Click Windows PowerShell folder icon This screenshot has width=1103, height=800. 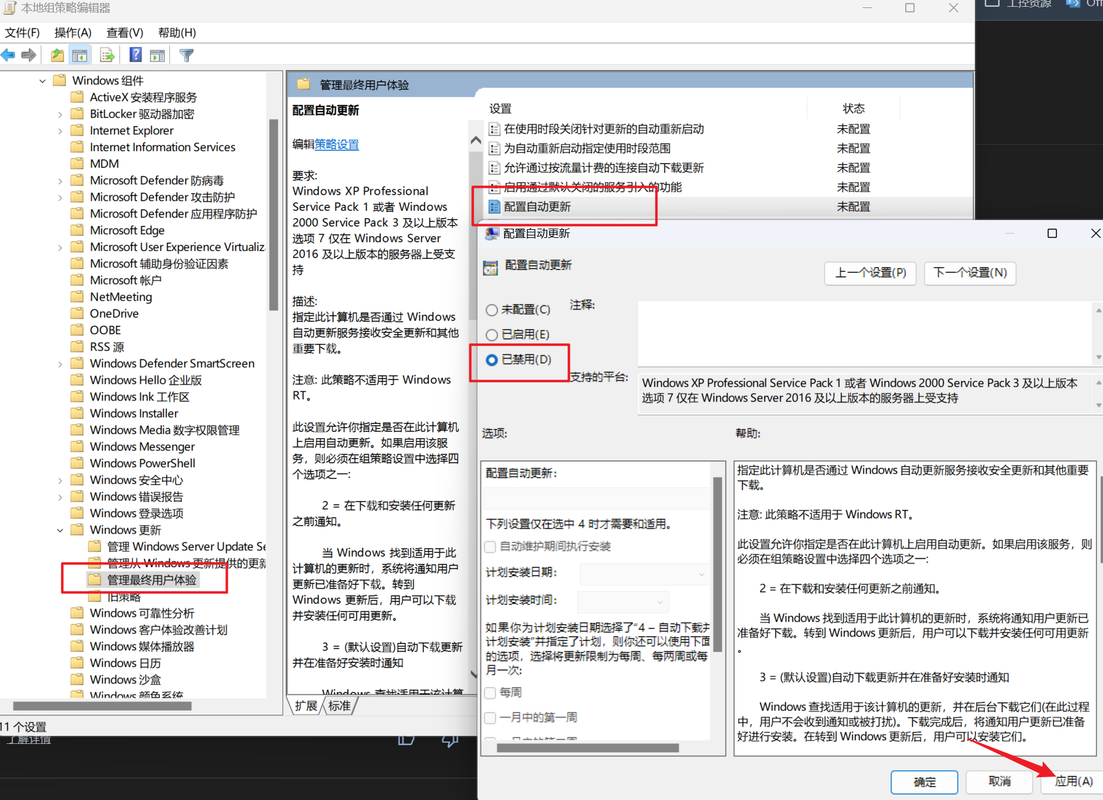point(77,463)
